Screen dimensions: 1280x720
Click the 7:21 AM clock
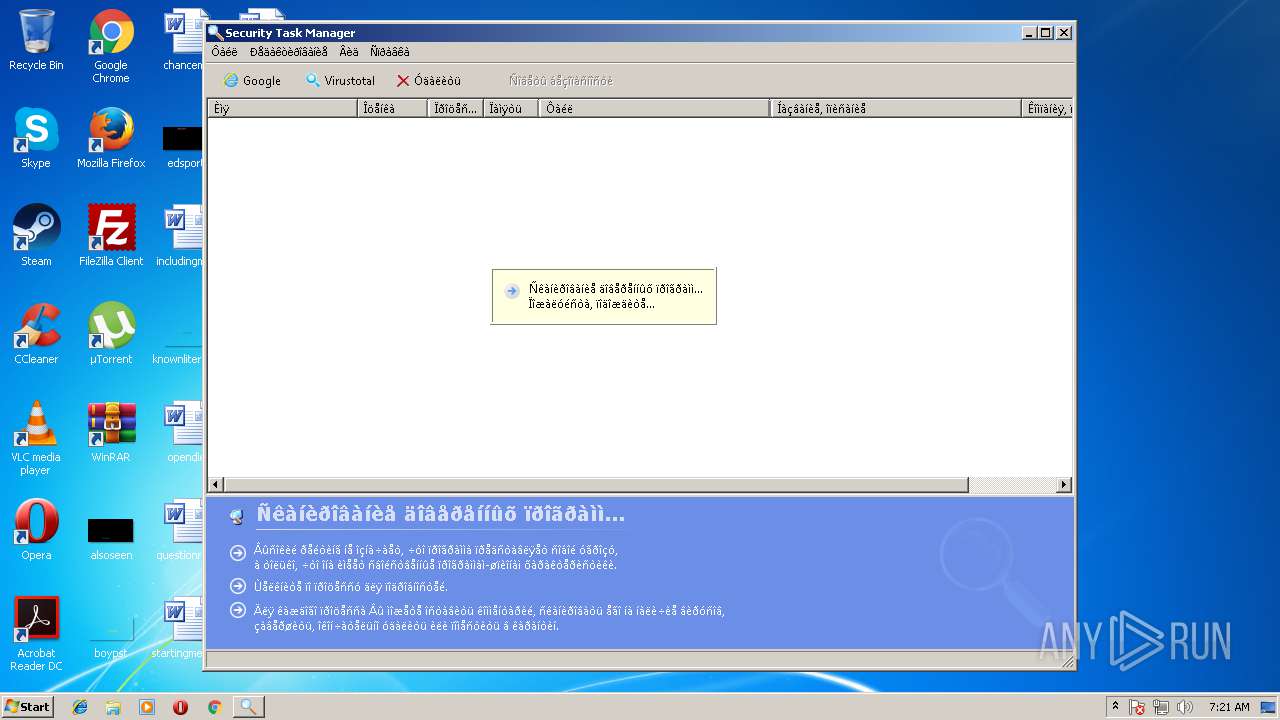tap(1229, 707)
